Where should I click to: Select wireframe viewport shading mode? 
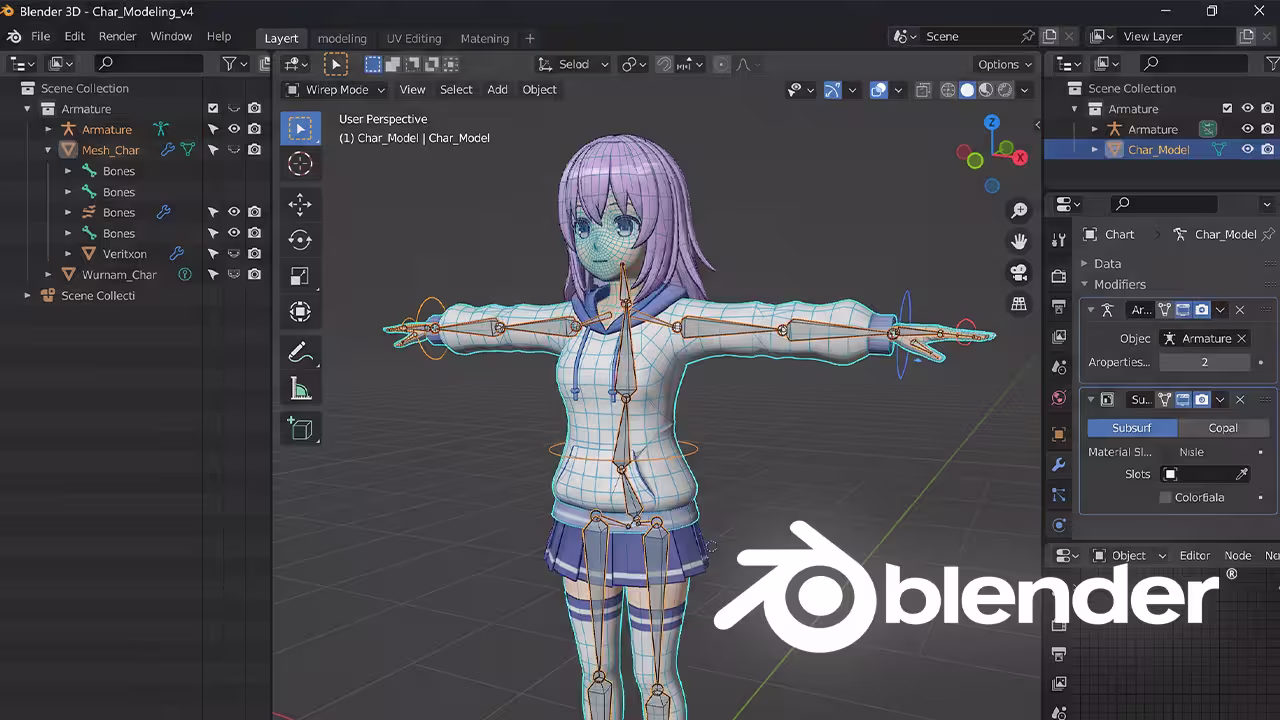tap(948, 90)
